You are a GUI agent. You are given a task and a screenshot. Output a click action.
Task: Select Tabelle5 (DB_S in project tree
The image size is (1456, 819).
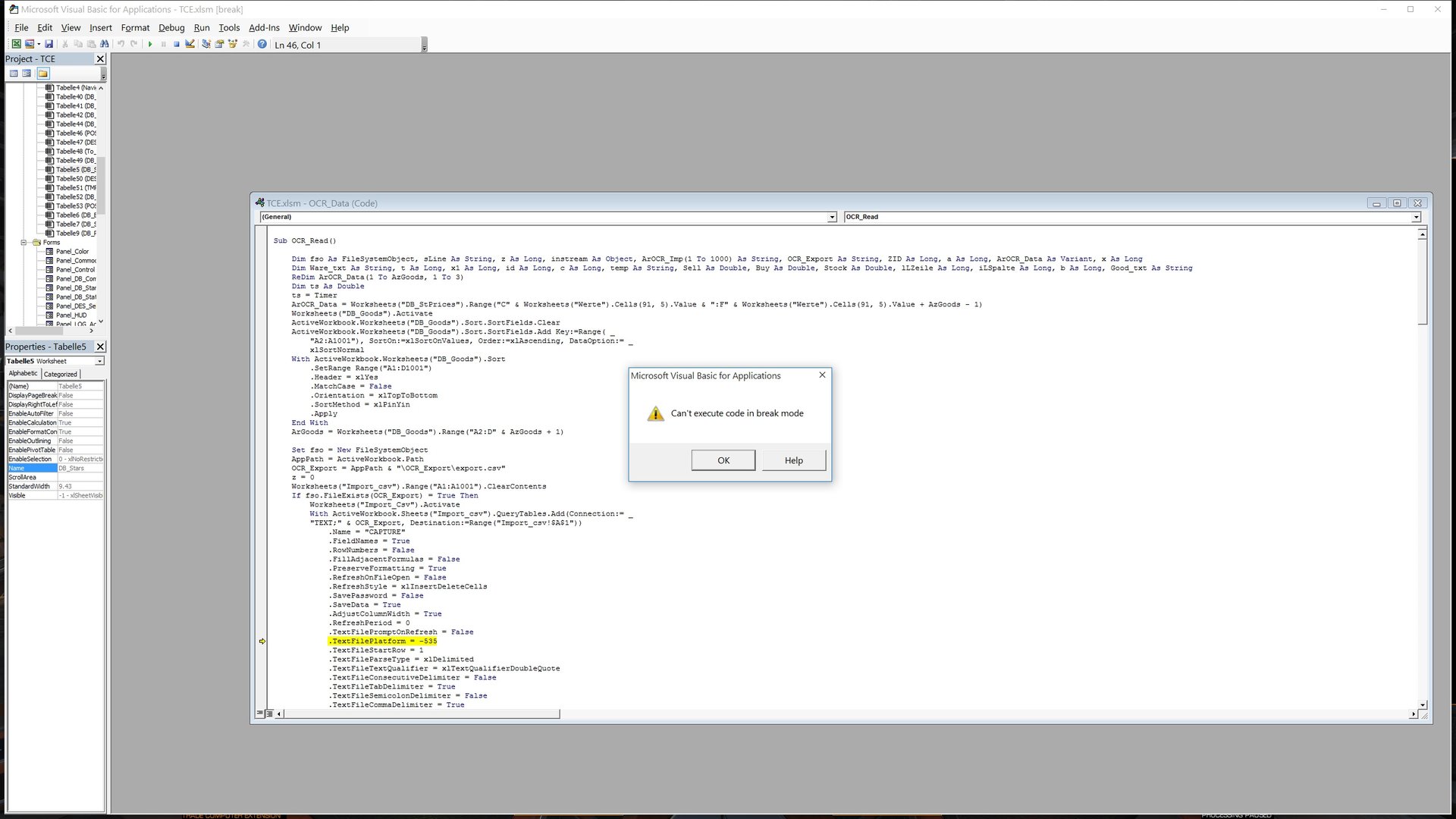(76, 170)
